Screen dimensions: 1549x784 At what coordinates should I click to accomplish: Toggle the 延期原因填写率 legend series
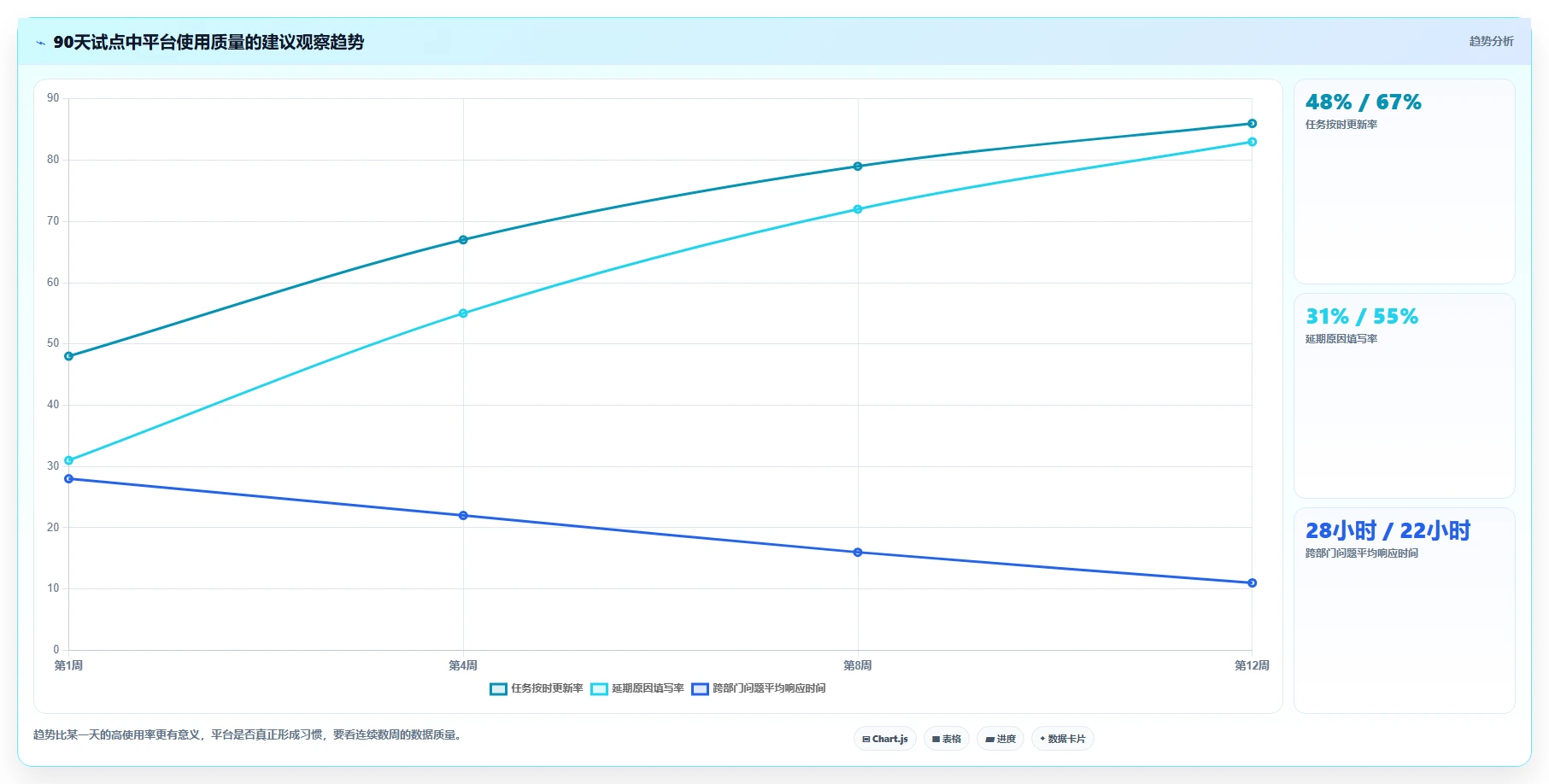(x=637, y=688)
